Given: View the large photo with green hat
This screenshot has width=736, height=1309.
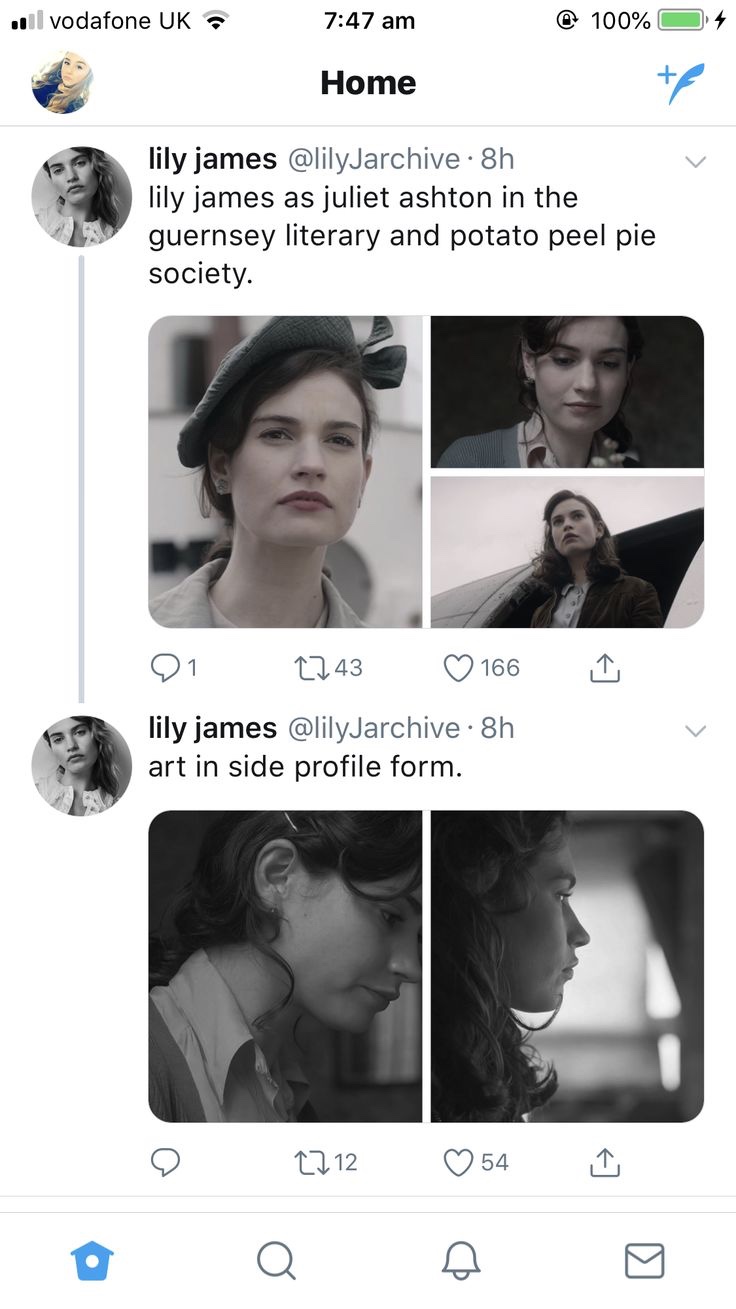Looking at the screenshot, I should (285, 472).
